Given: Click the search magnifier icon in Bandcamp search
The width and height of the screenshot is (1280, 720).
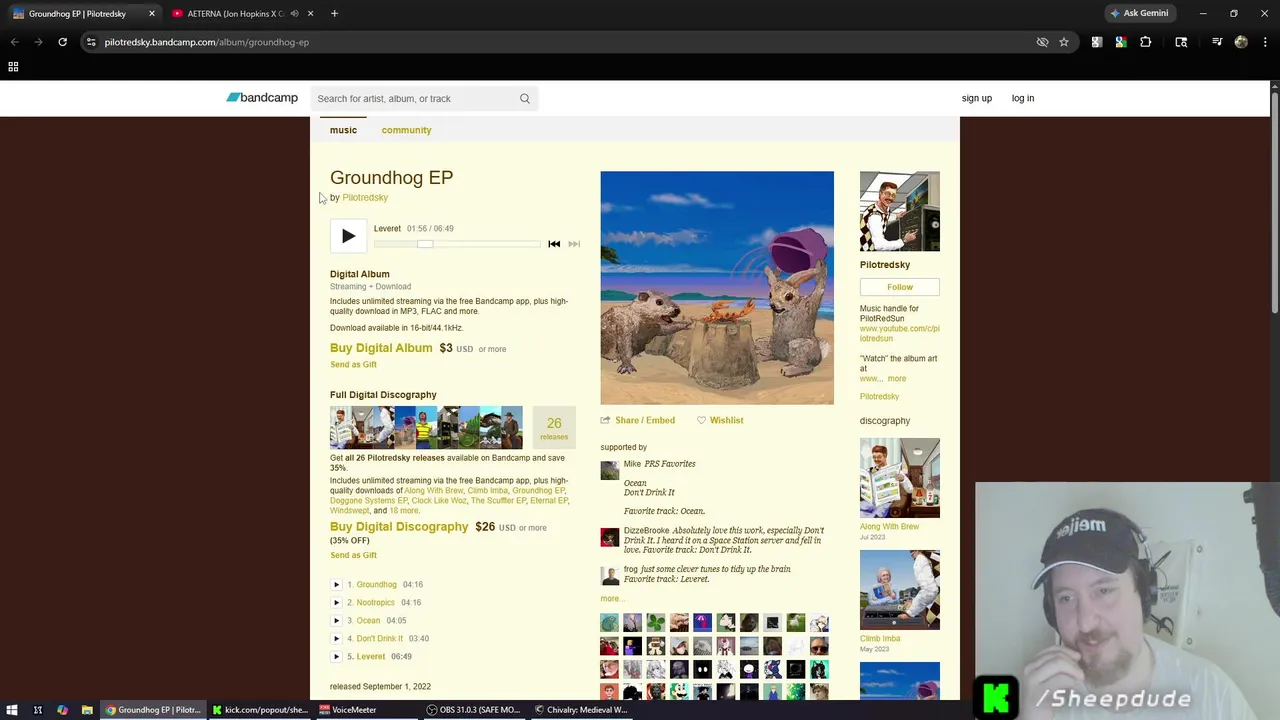Looking at the screenshot, I should pyautogui.click(x=524, y=98).
